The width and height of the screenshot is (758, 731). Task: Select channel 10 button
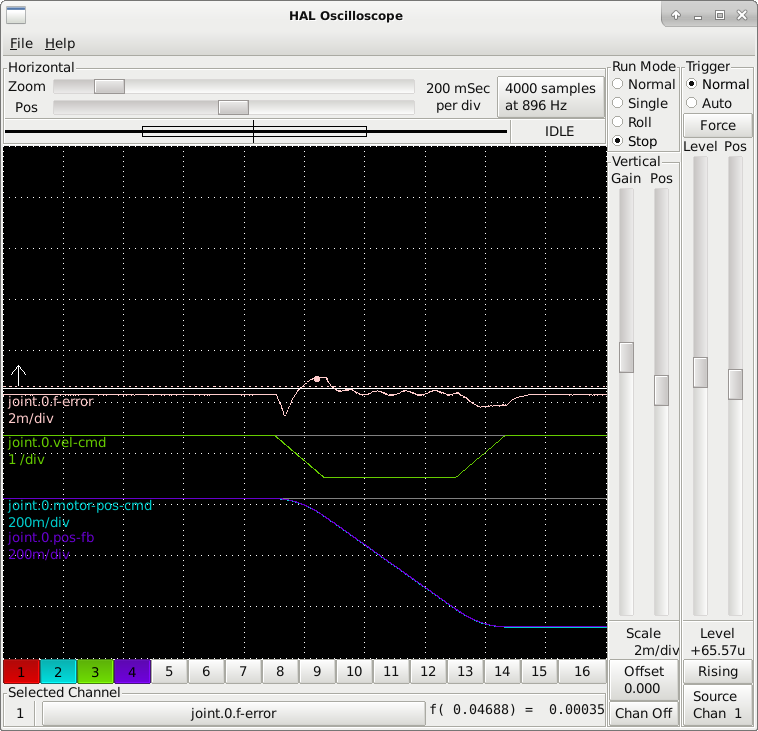click(354, 672)
